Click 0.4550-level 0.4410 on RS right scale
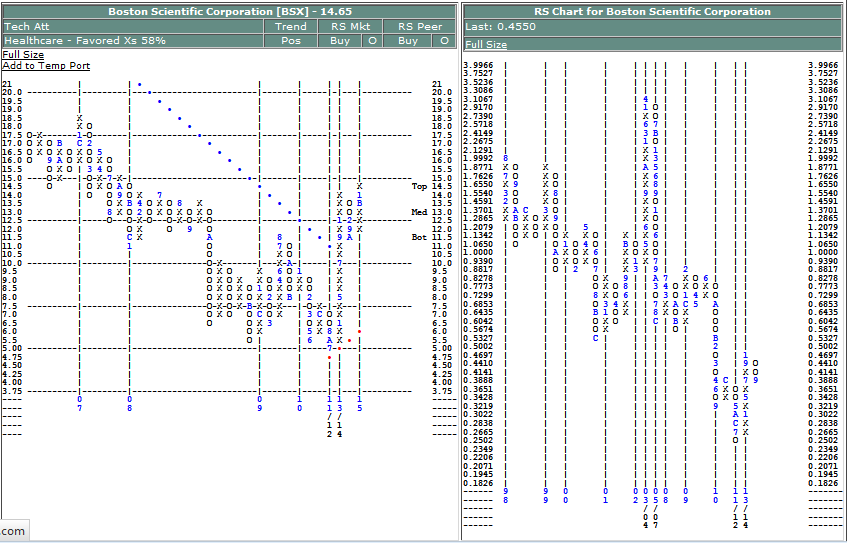The image size is (847, 543). point(823,363)
